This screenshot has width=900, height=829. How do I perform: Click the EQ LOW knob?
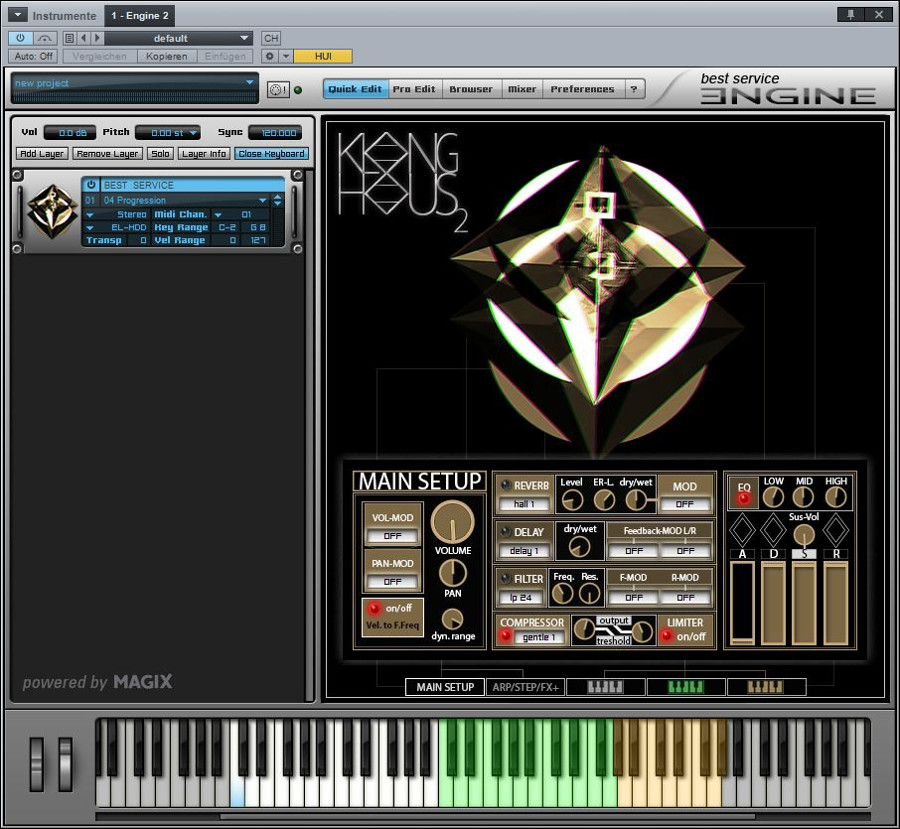(773, 497)
